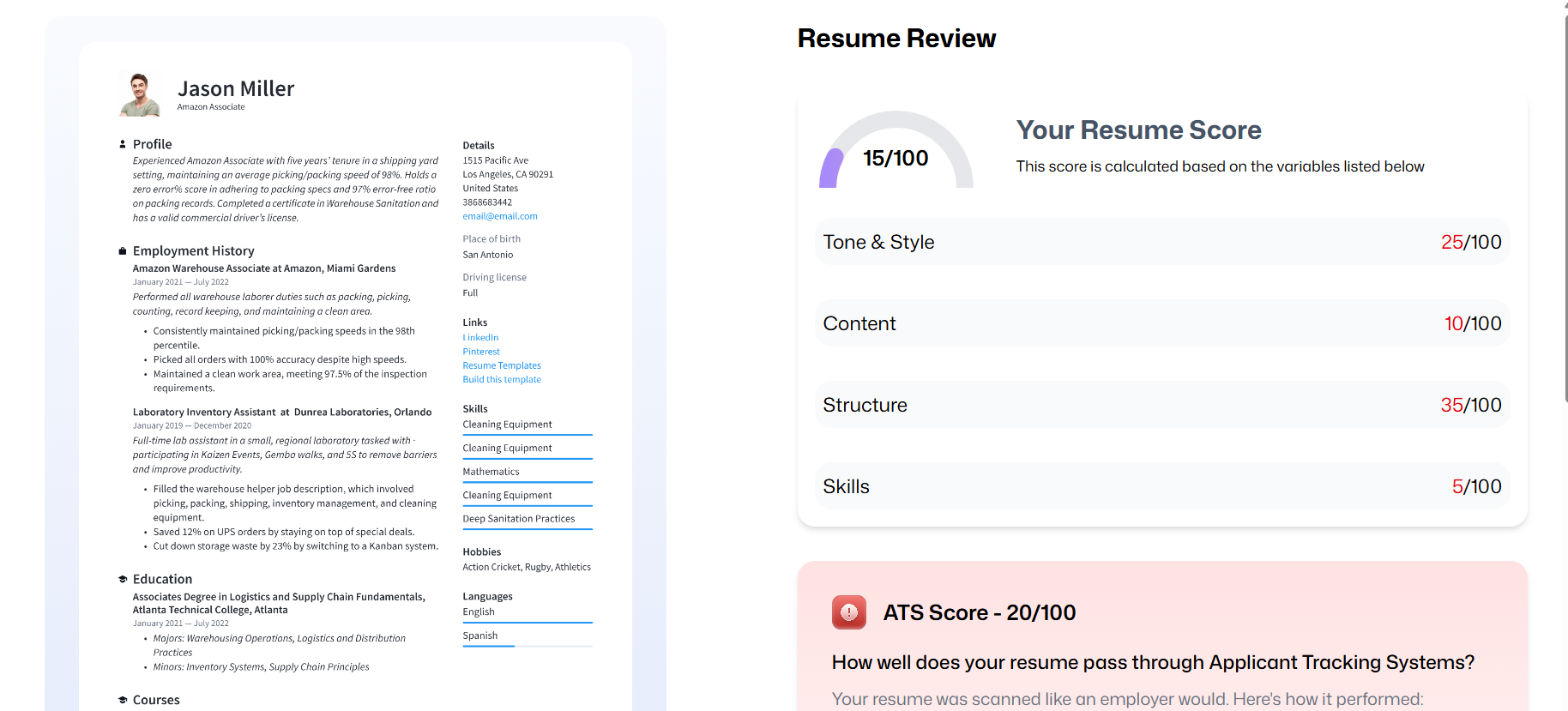Expand the Content score row
The width and height of the screenshot is (1568, 711).
[x=1161, y=323]
